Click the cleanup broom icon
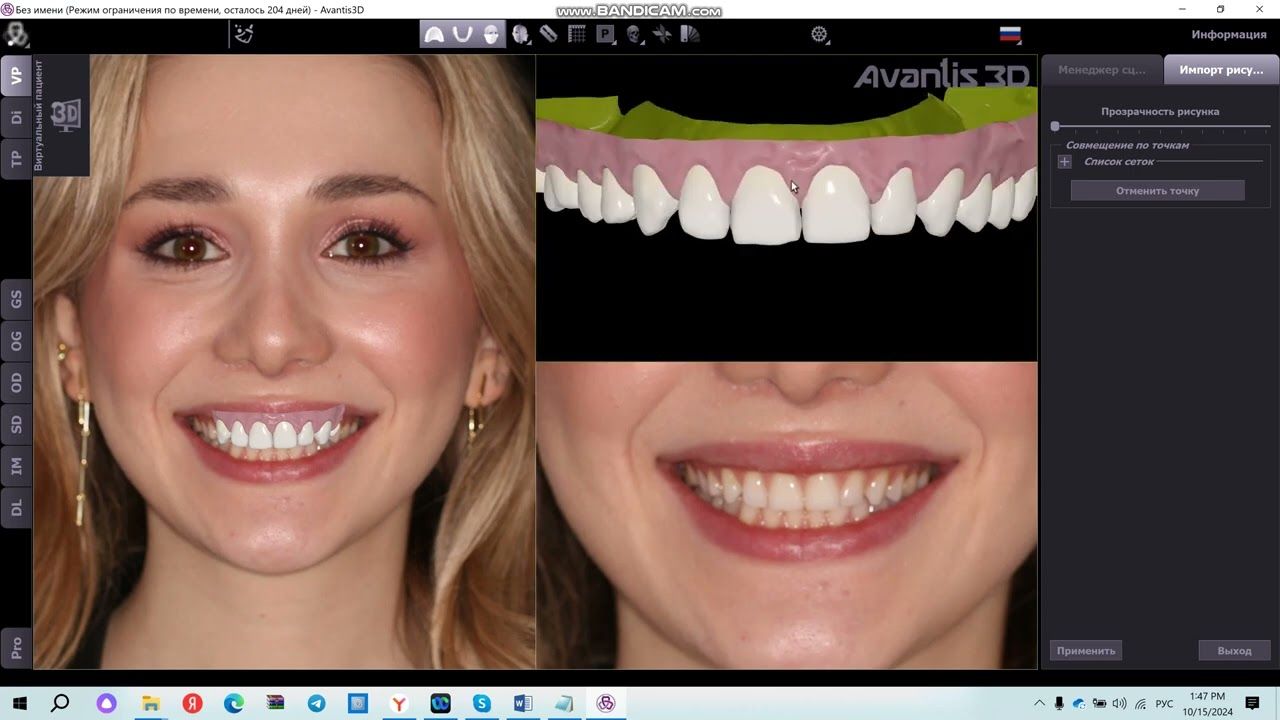The image size is (1280, 720). [243, 34]
